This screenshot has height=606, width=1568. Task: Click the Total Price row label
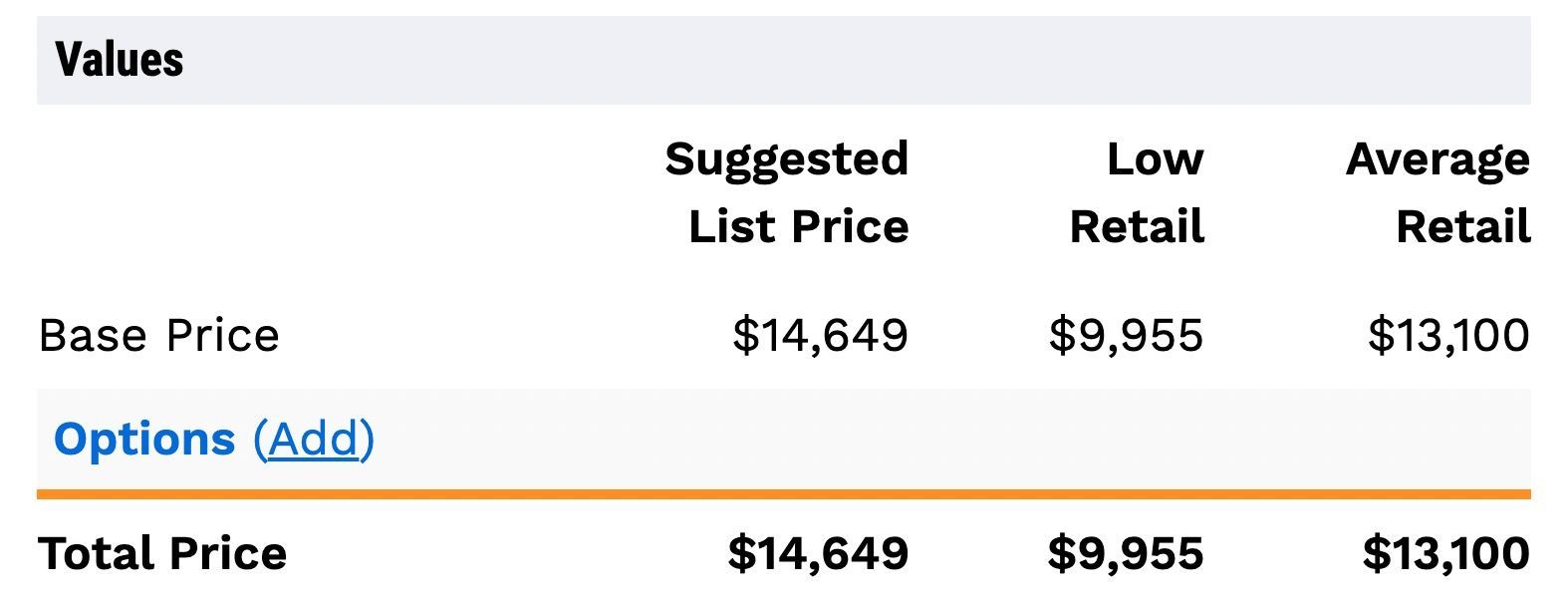click(x=162, y=553)
